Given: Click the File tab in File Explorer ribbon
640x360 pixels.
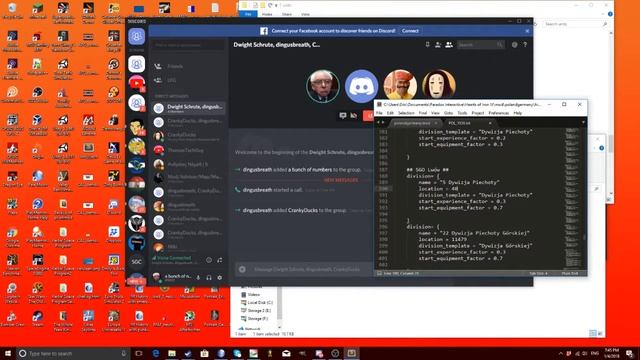Looking at the screenshot, I should pos(248,14).
